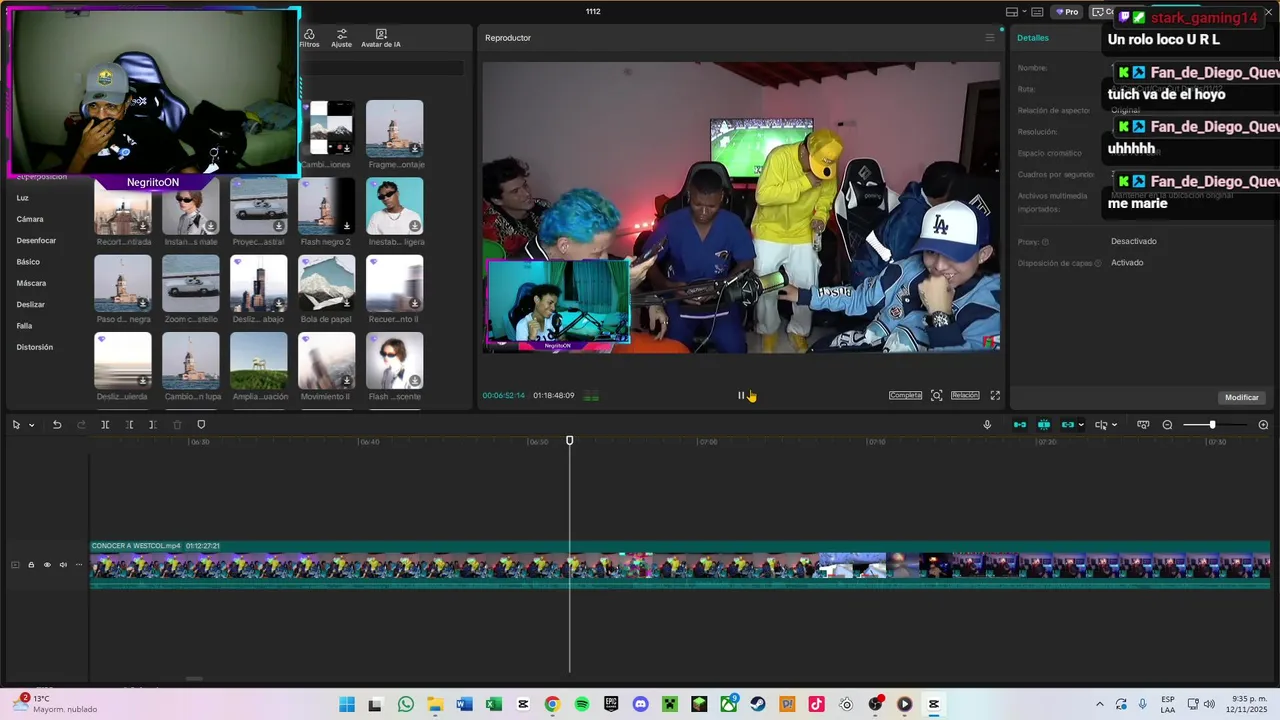Open the Reproductor panel hamburger menu

990,38
